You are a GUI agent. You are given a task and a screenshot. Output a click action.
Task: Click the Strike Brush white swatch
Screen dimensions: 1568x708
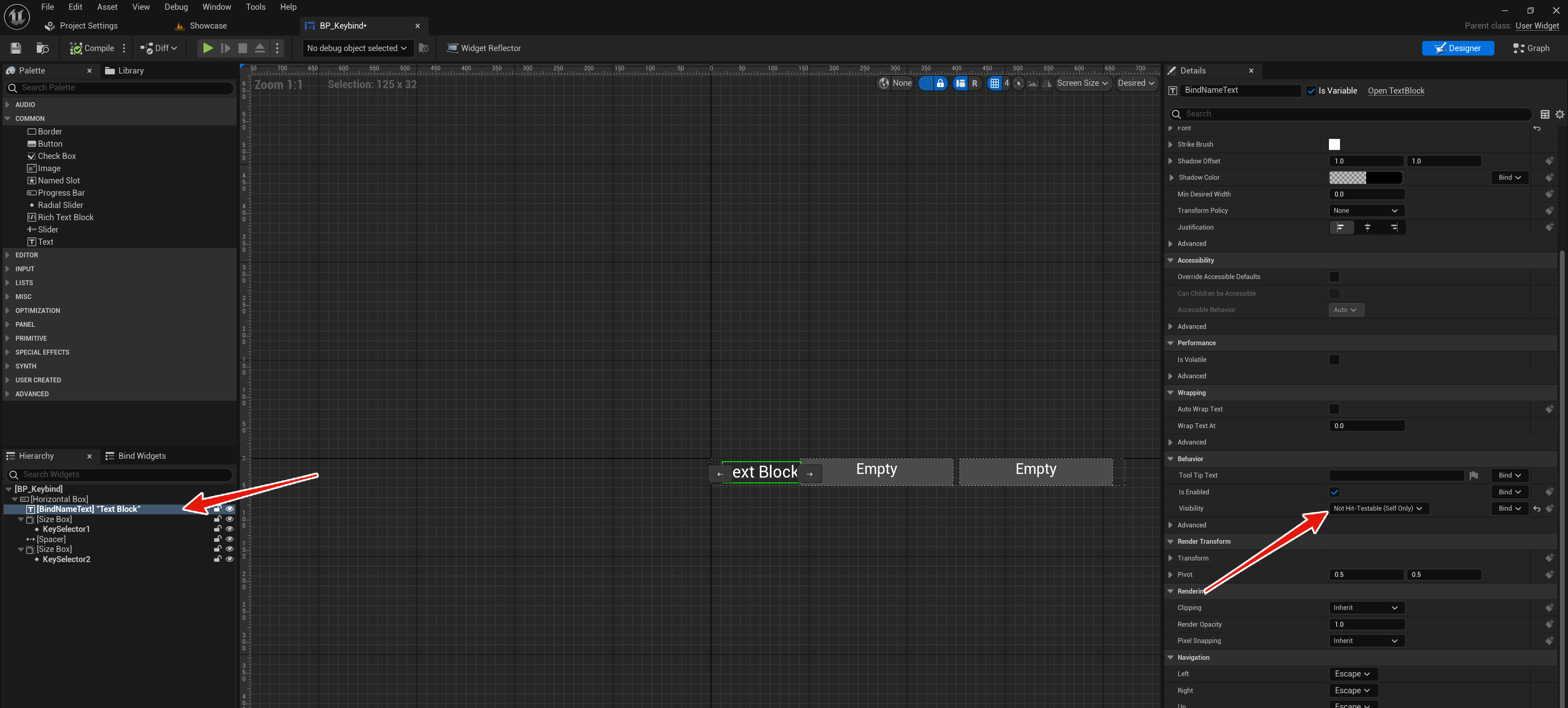click(1334, 144)
